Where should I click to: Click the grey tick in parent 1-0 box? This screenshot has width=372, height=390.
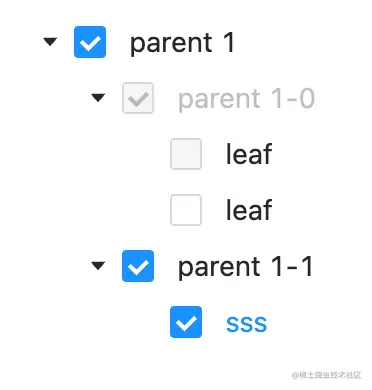[138, 99]
